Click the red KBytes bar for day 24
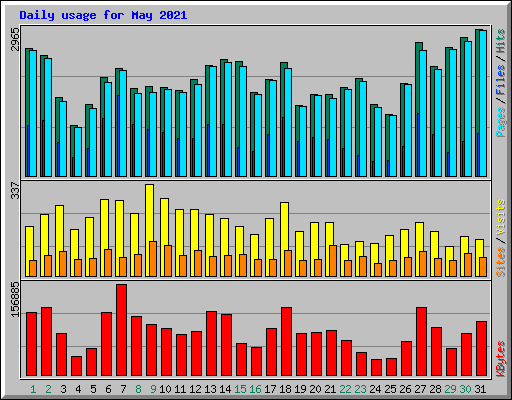The width and height of the screenshot is (512, 400). pyautogui.click(x=377, y=368)
